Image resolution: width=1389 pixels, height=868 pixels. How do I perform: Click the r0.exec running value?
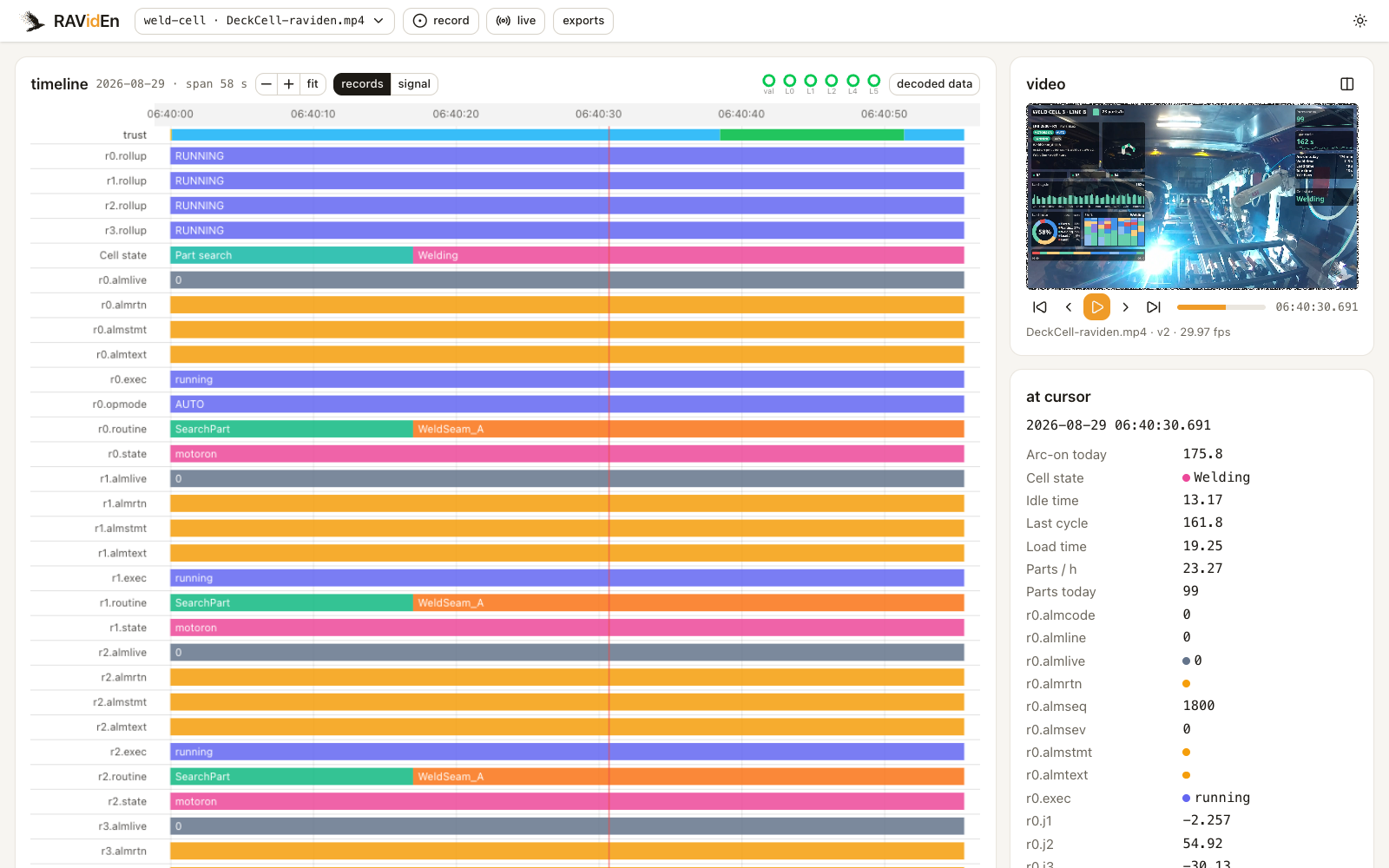point(1216,798)
